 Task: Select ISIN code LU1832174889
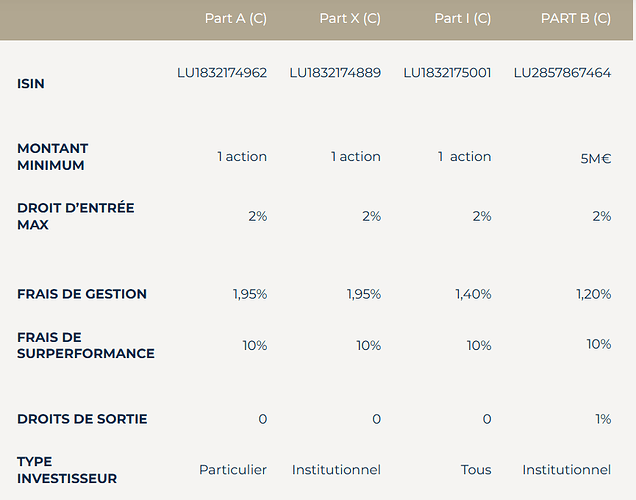(335, 73)
